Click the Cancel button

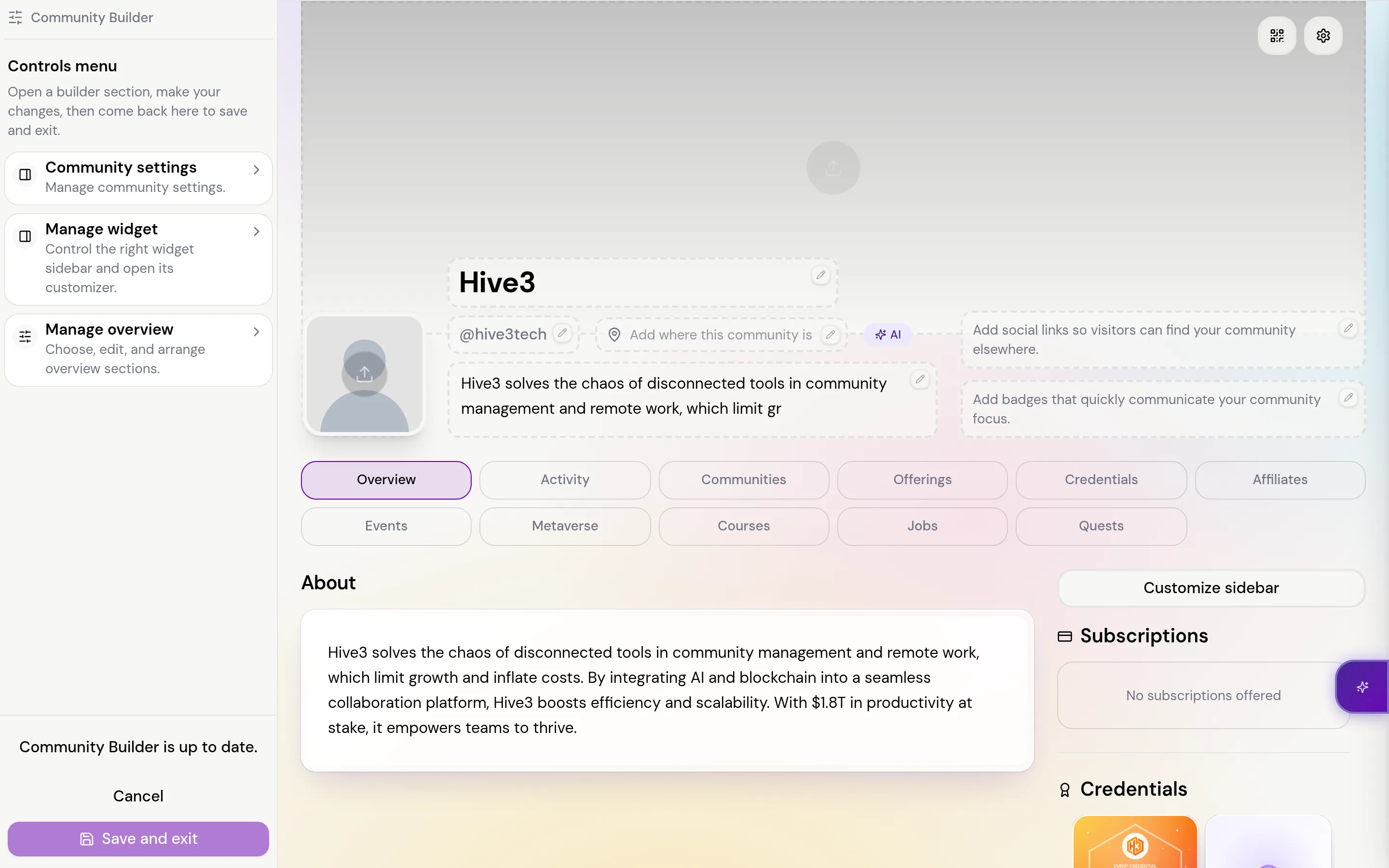138,796
